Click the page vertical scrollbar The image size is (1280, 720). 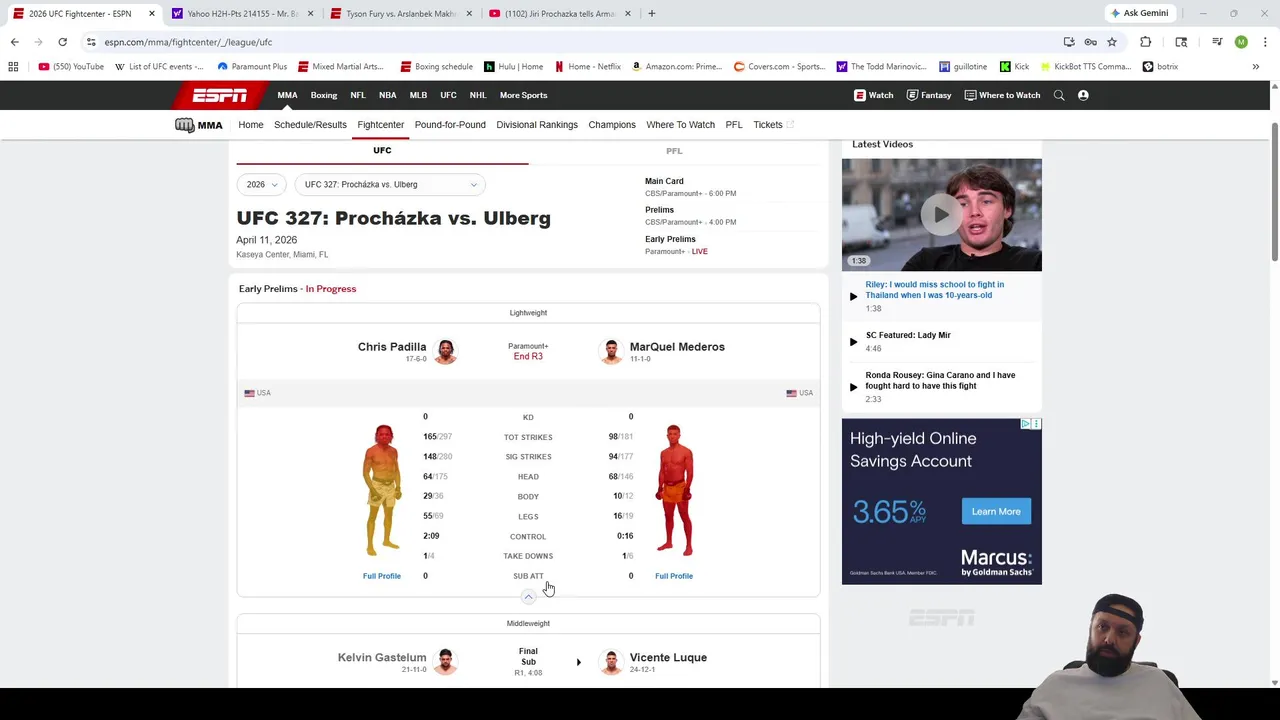tap(1274, 190)
